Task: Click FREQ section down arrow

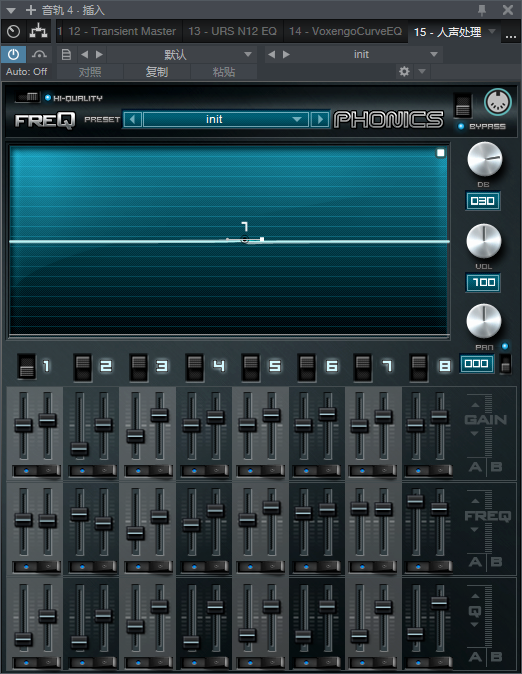Action: [475, 530]
